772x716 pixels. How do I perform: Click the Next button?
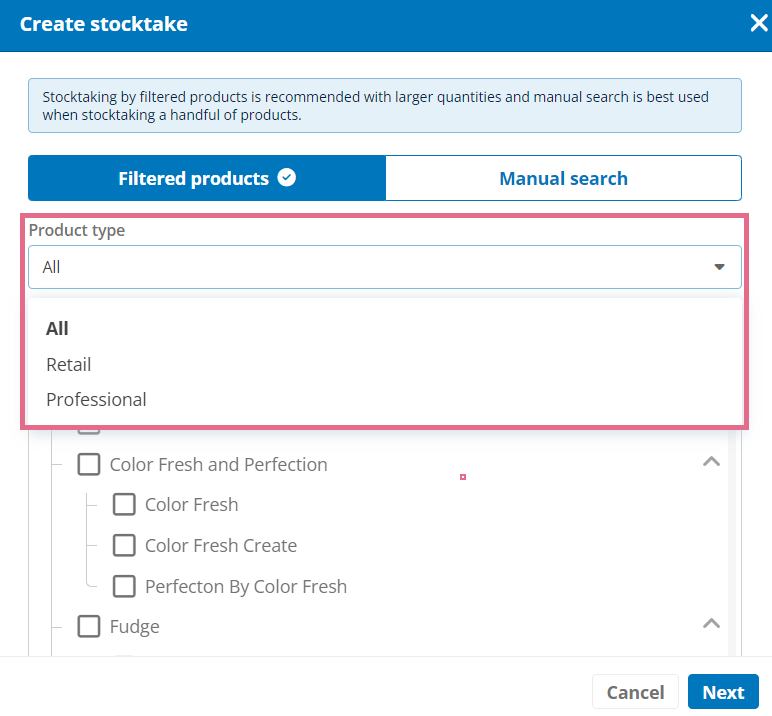(723, 692)
